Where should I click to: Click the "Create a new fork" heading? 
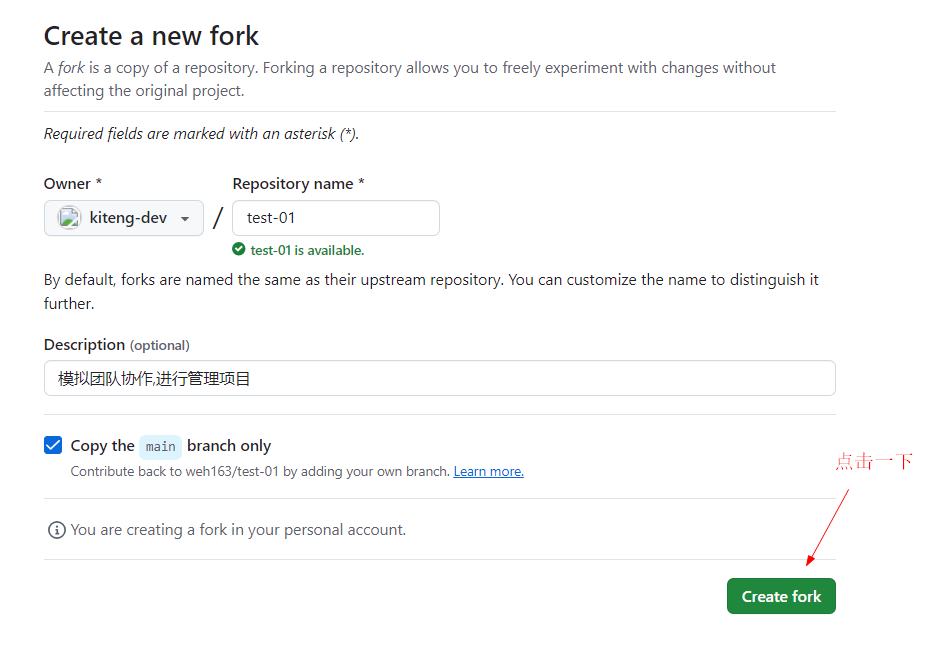point(151,36)
